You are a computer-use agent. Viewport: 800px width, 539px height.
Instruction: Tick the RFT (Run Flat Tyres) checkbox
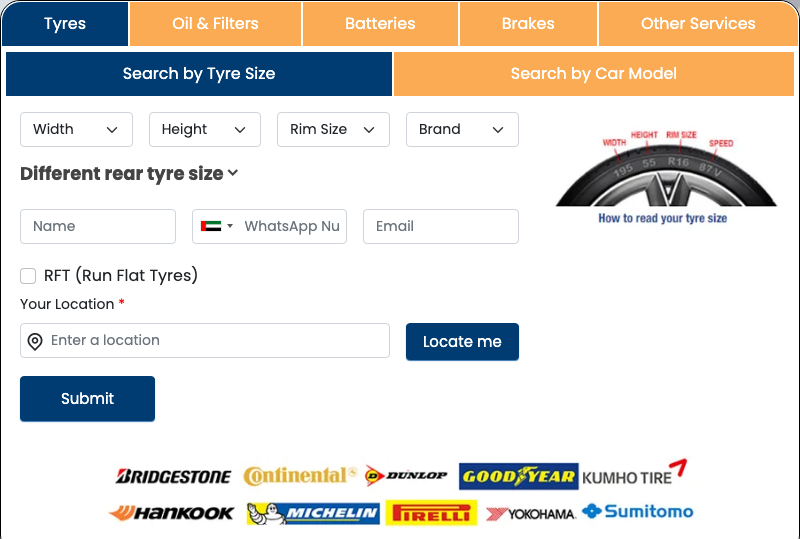point(28,276)
